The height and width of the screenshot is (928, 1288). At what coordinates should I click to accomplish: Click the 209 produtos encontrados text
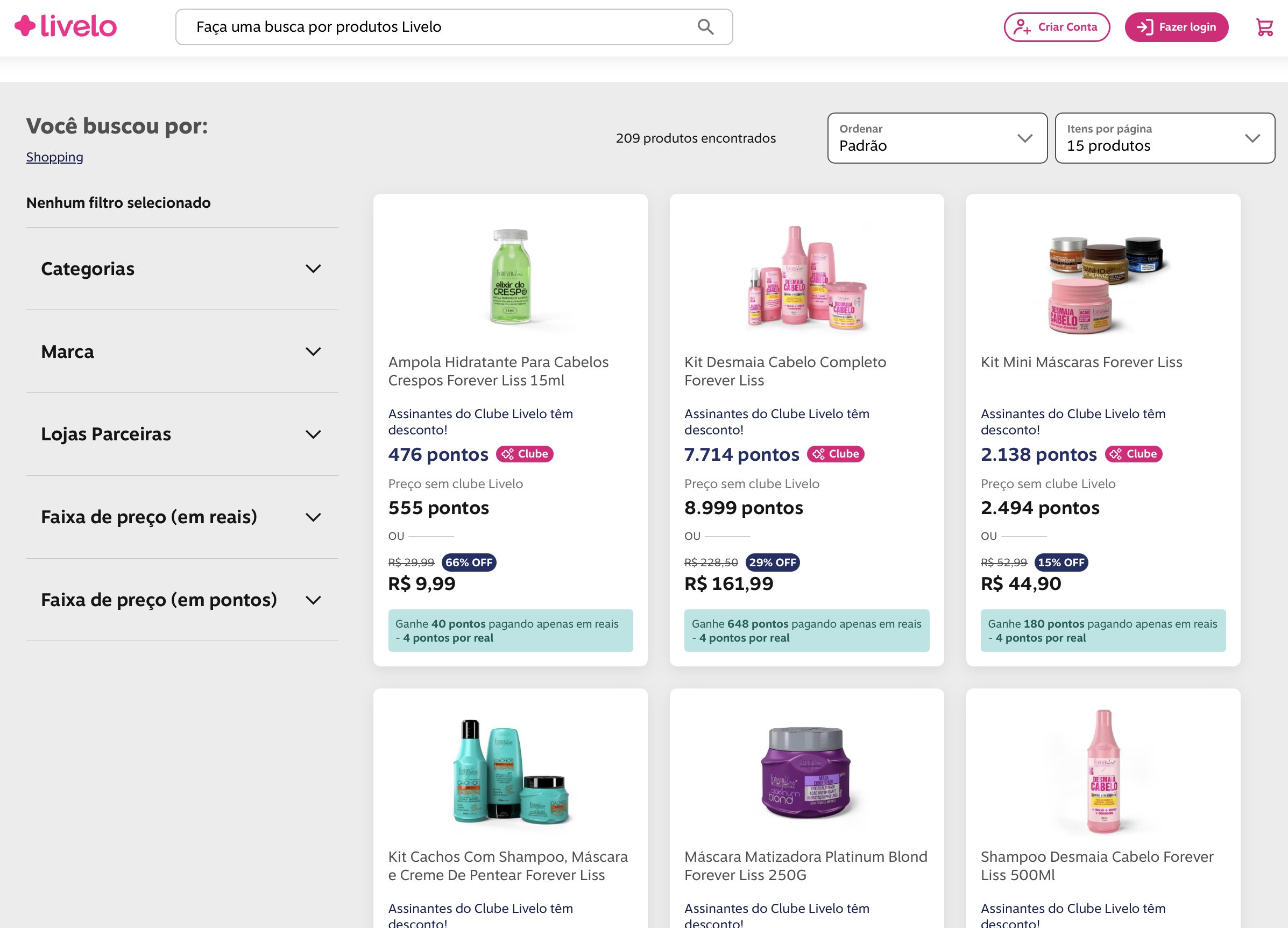tap(696, 138)
